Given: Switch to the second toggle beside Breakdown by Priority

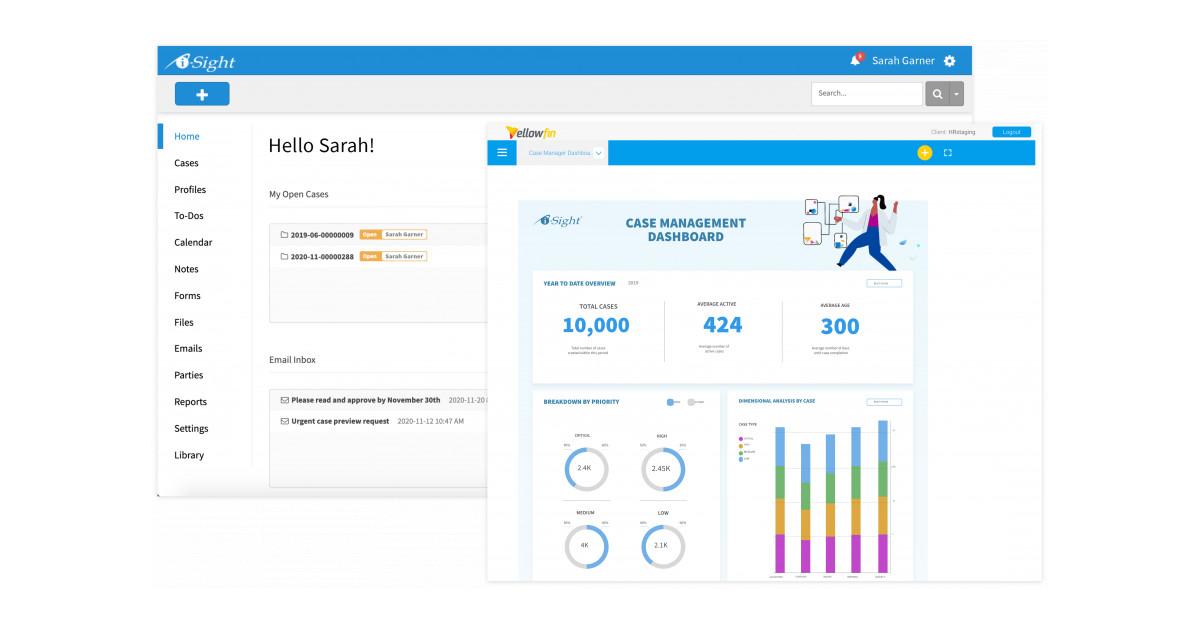Looking at the screenshot, I should click(693, 400).
